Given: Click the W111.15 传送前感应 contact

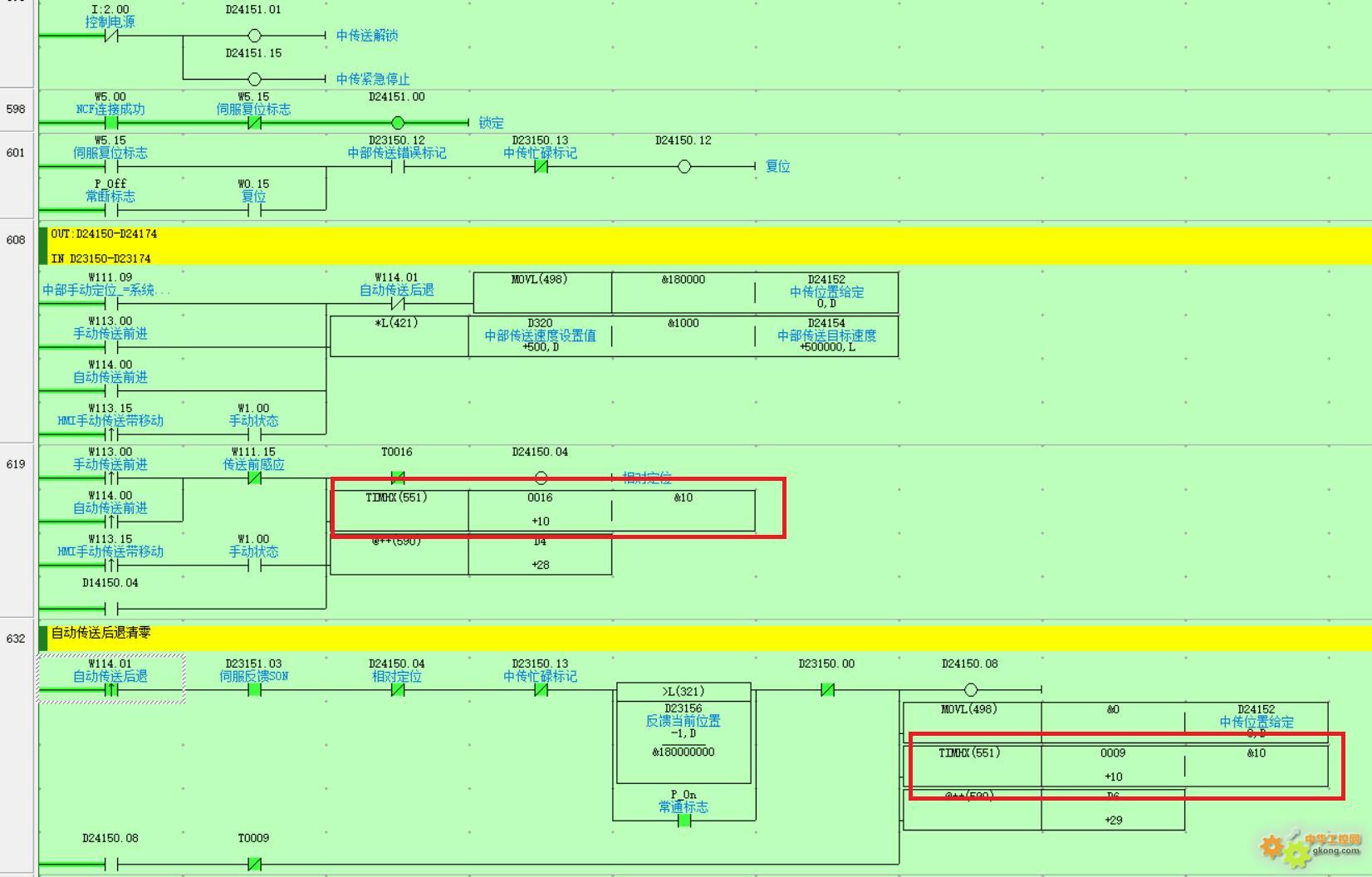Looking at the screenshot, I should pos(255,478).
